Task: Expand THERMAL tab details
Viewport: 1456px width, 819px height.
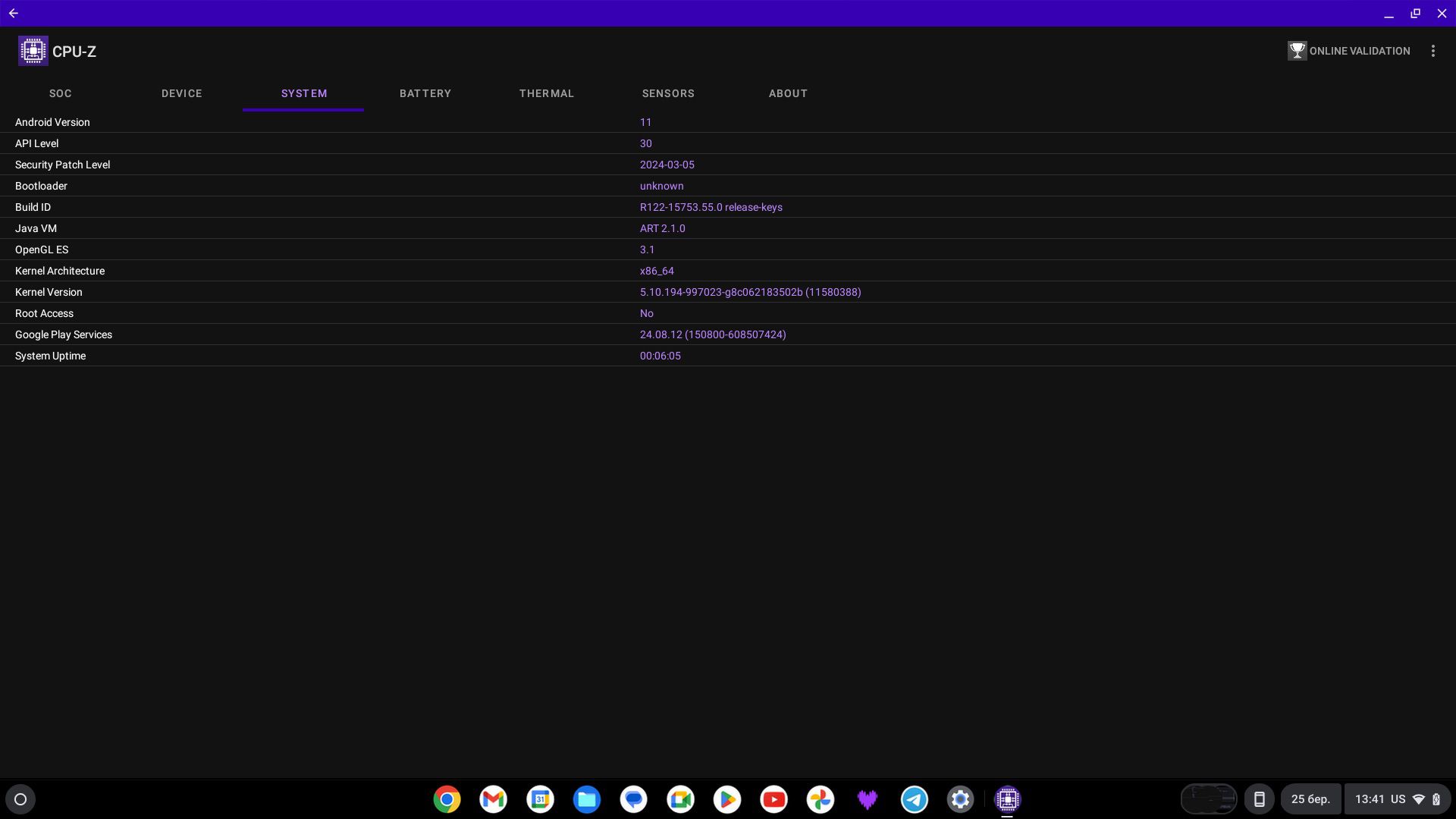Action: [547, 93]
